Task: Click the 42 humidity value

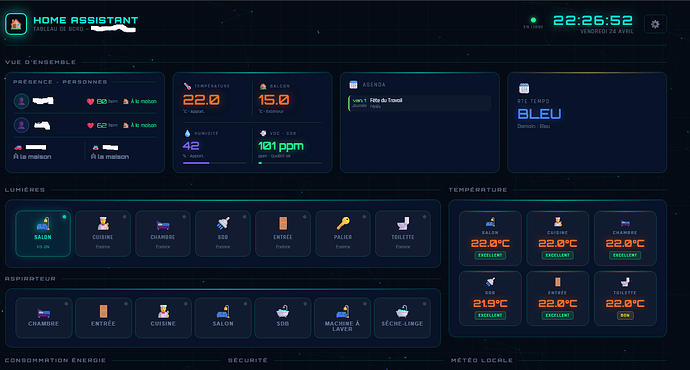Action: (191, 146)
